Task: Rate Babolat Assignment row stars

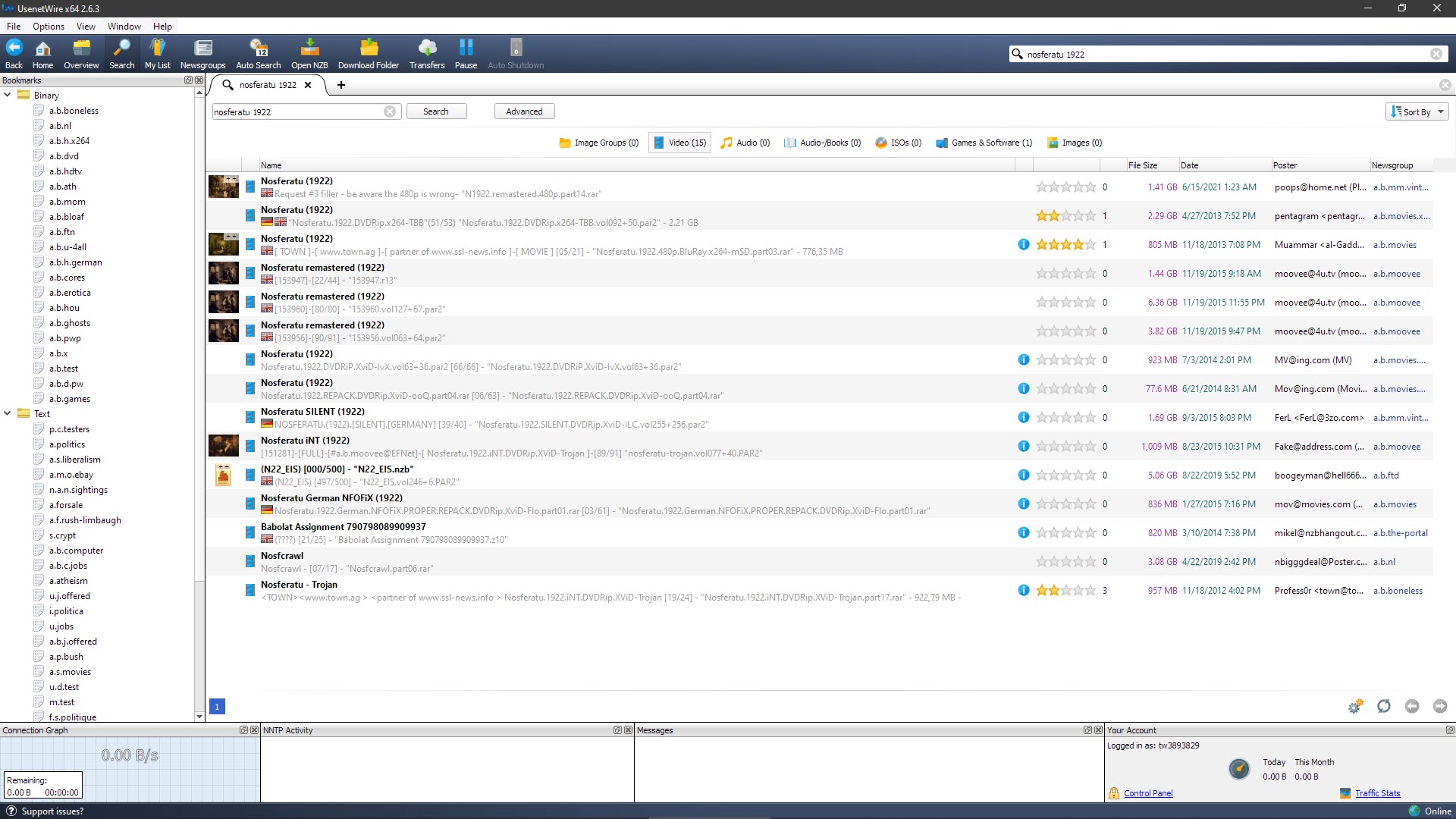Action: pyautogui.click(x=1066, y=532)
